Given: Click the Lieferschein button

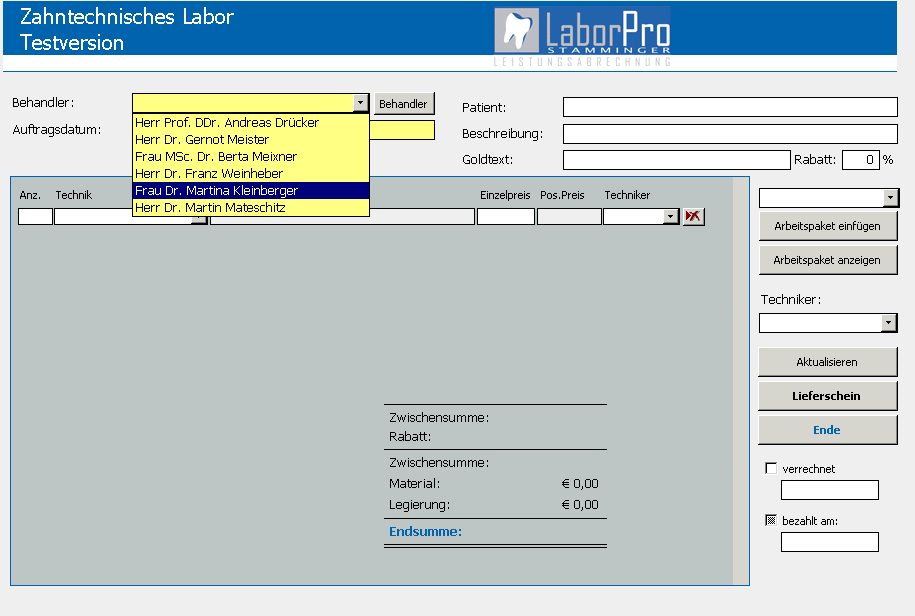Looking at the screenshot, I should pos(827,396).
